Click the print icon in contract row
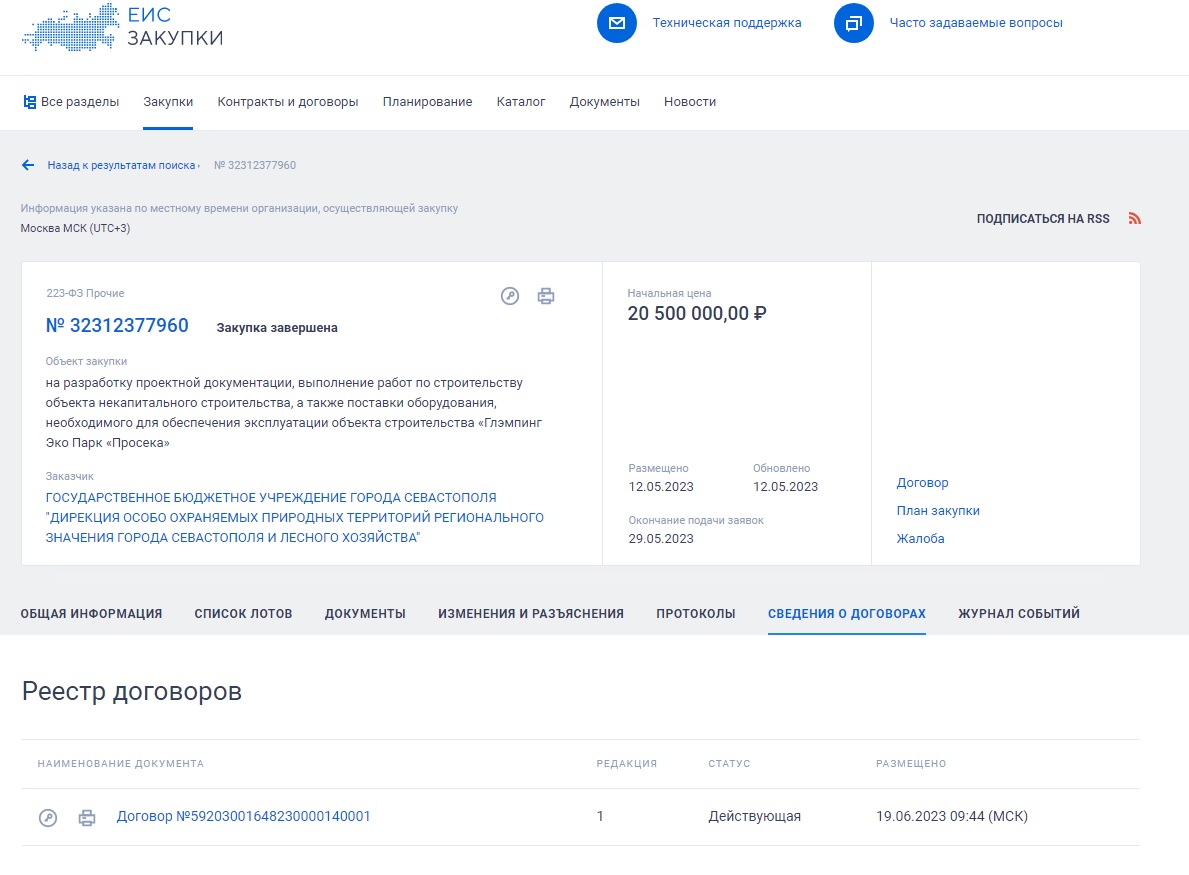1189x875 pixels. click(87, 817)
